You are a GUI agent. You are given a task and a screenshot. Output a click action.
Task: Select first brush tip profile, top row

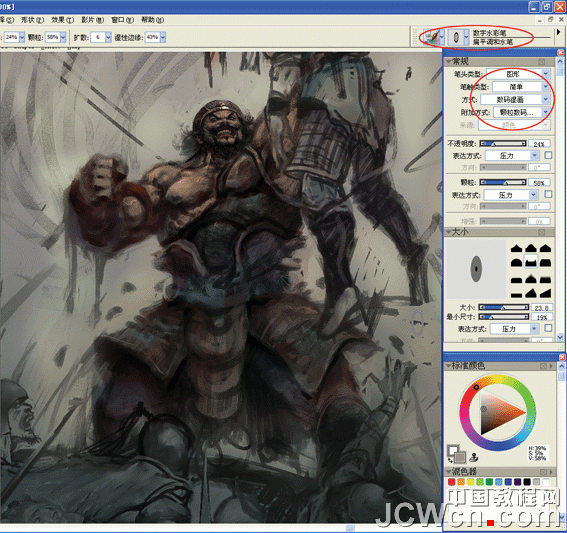pyautogui.click(x=516, y=248)
